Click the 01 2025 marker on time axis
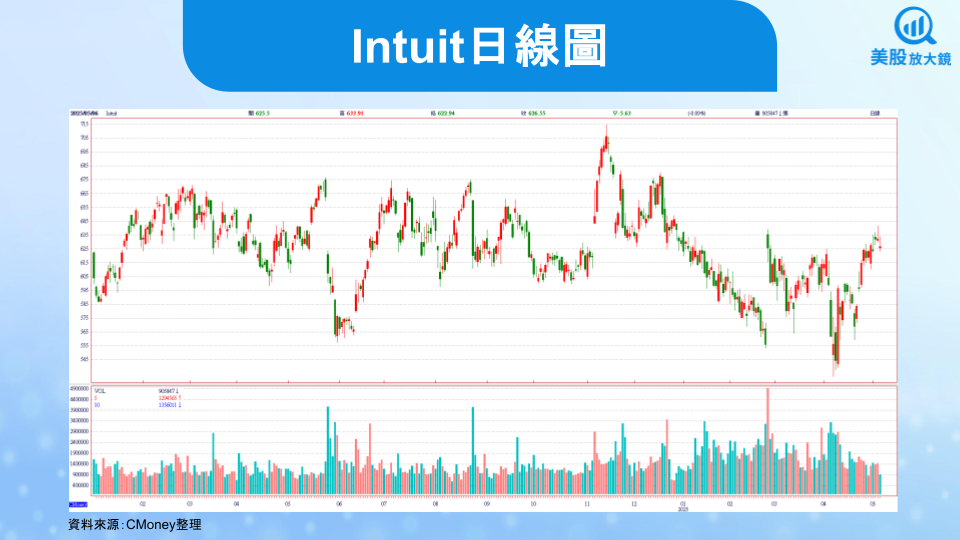 tap(683, 506)
